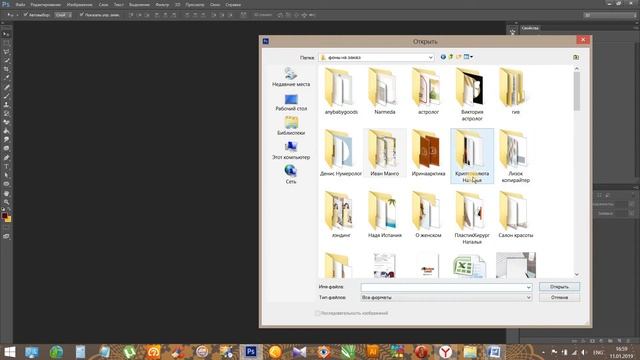Select the Денис Нумеролог folder
Image resolution: width=640 pixels, height=360 pixels.
[x=341, y=153]
